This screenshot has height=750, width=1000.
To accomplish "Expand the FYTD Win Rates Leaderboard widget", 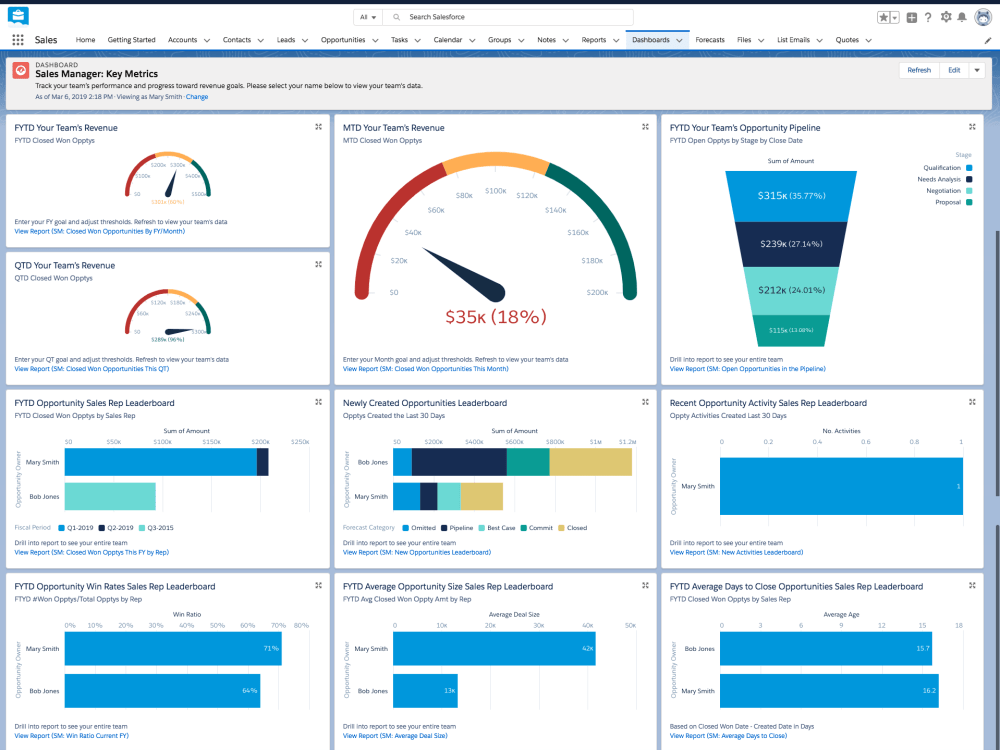I will 318,585.
